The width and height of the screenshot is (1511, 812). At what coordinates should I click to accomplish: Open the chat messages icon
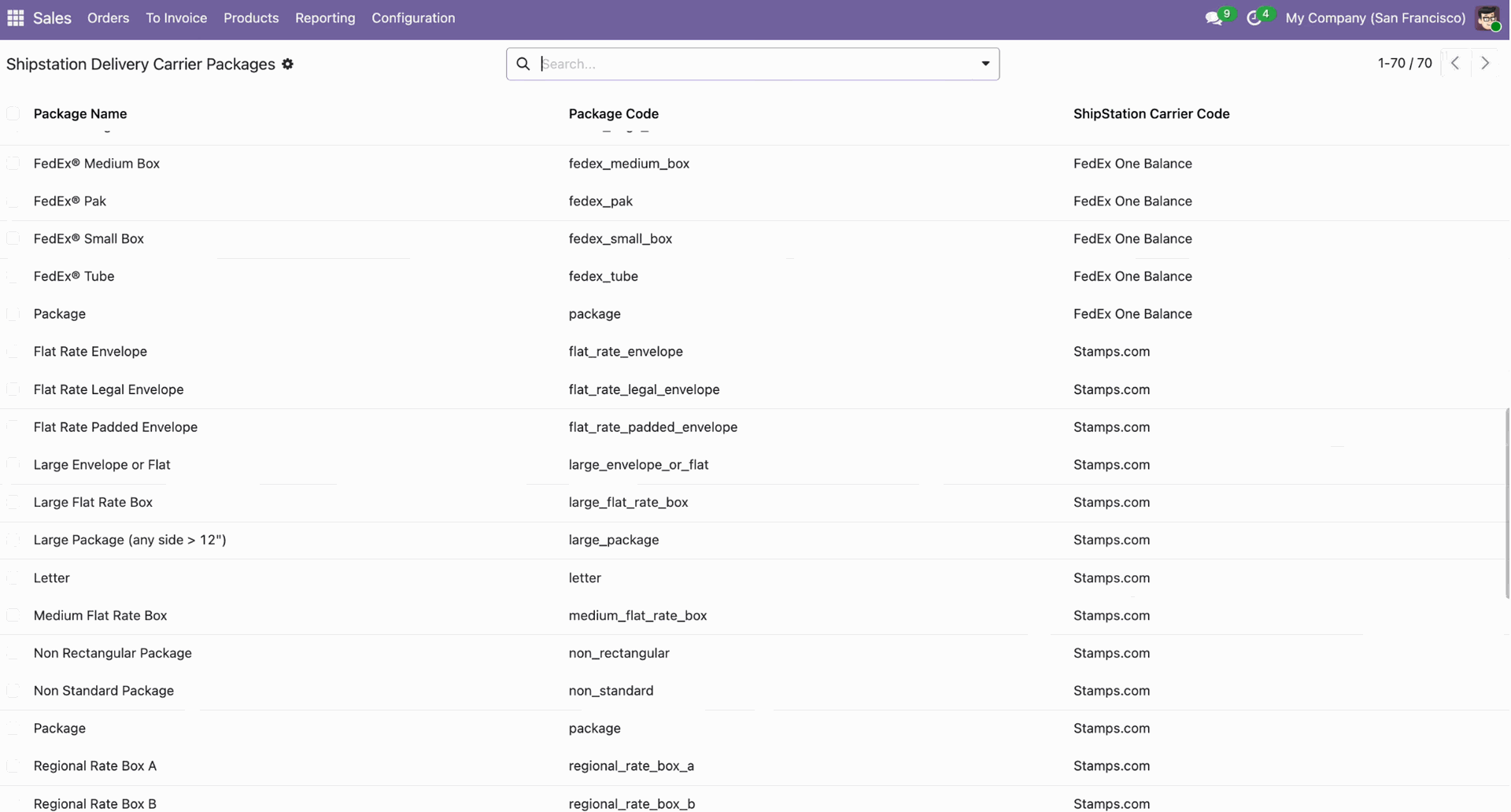coord(1213,18)
